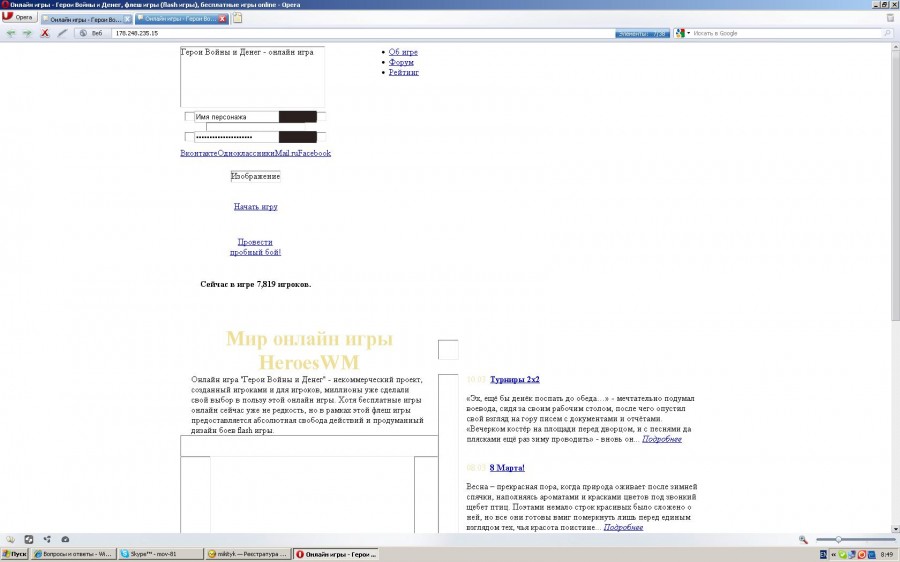This screenshot has height=562, width=900.
Task: Go forward with the forward arrow
Action: click(27, 33)
